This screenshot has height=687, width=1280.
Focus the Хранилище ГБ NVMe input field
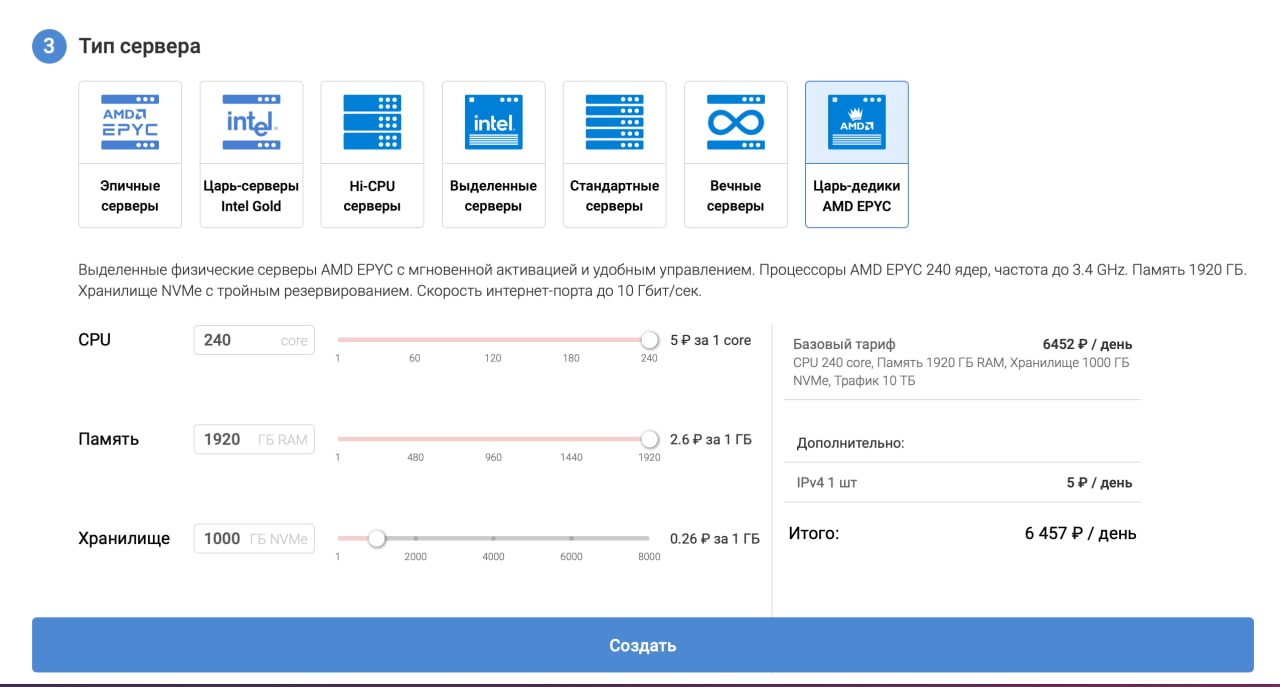254,538
